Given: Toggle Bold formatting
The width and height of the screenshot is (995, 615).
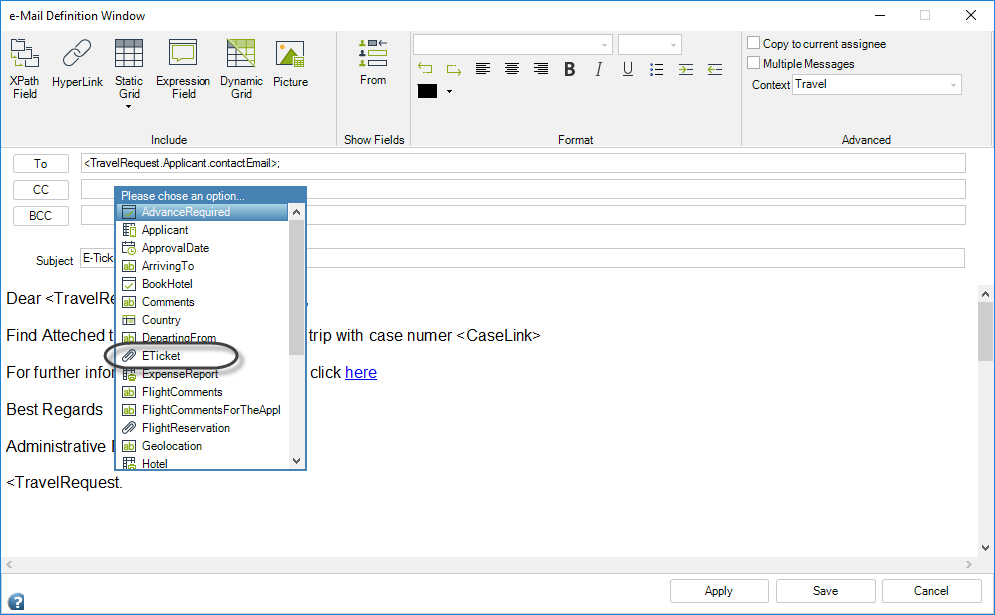Looking at the screenshot, I should pyautogui.click(x=570, y=69).
